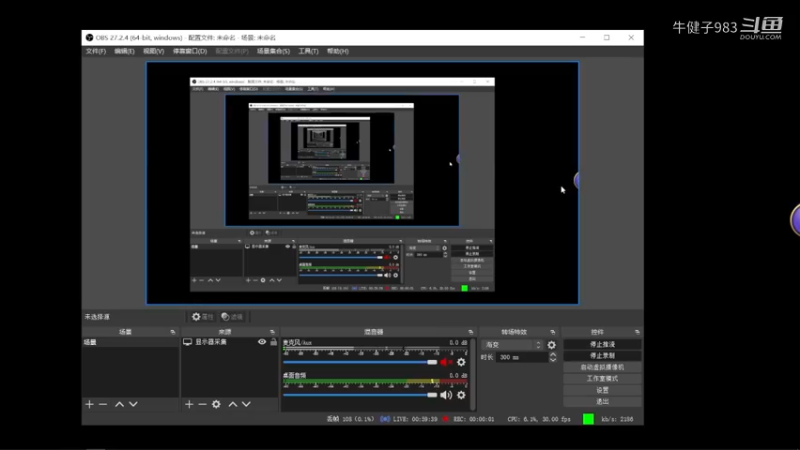Viewport: 800px width, 450px height.
Task: Click the red REC indicator dot
Action: pos(446,419)
